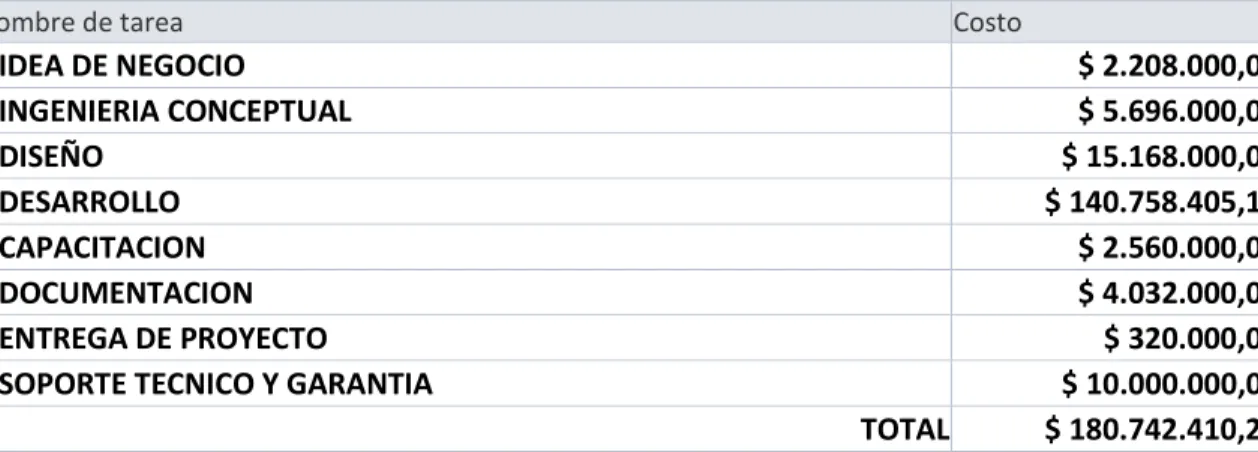Click the $ 10.000.000 cost cell
The width and height of the screenshot is (1258, 452).
(x=1104, y=383)
